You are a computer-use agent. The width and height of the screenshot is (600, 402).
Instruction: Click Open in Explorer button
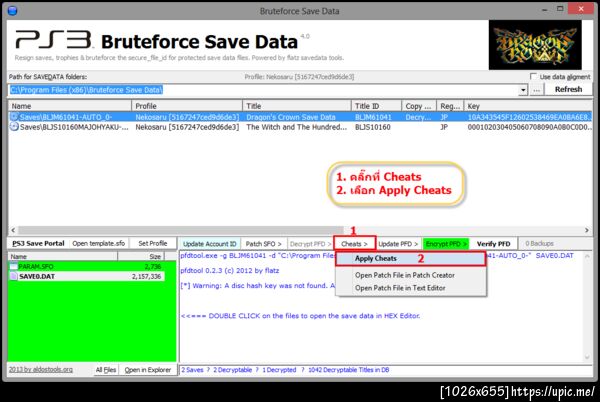[x=148, y=370]
